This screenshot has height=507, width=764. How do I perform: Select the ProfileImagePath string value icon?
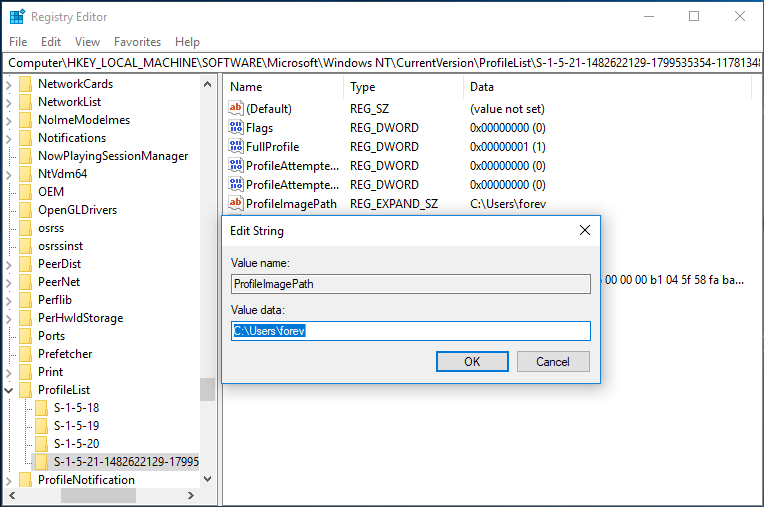coord(236,204)
